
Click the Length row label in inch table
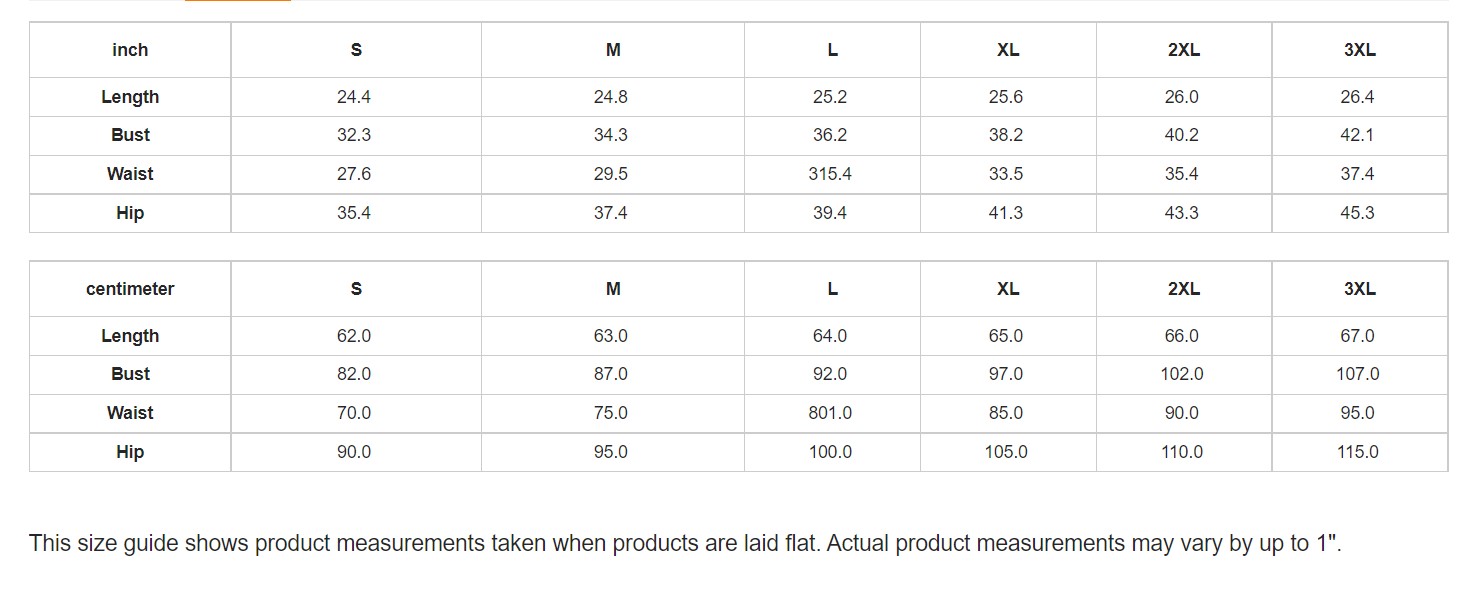coord(130,97)
